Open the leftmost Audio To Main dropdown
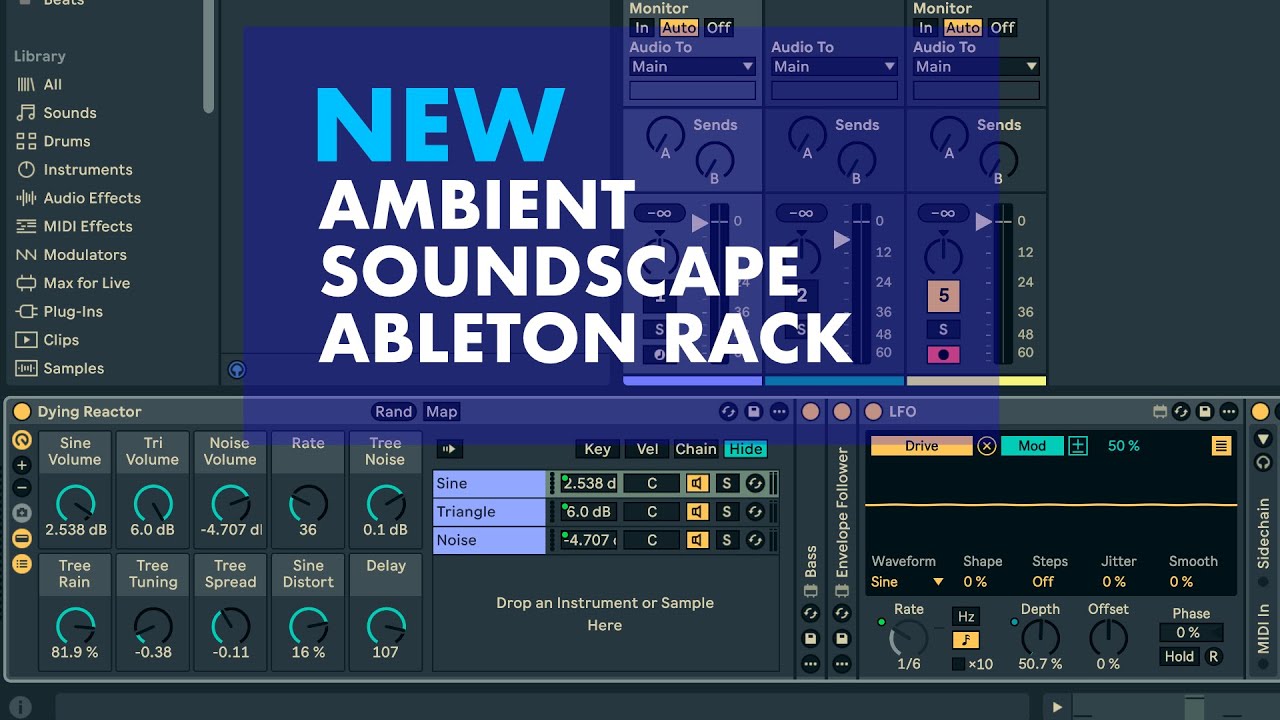This screenshot has width=1280, height=720. tap(692, 67)
